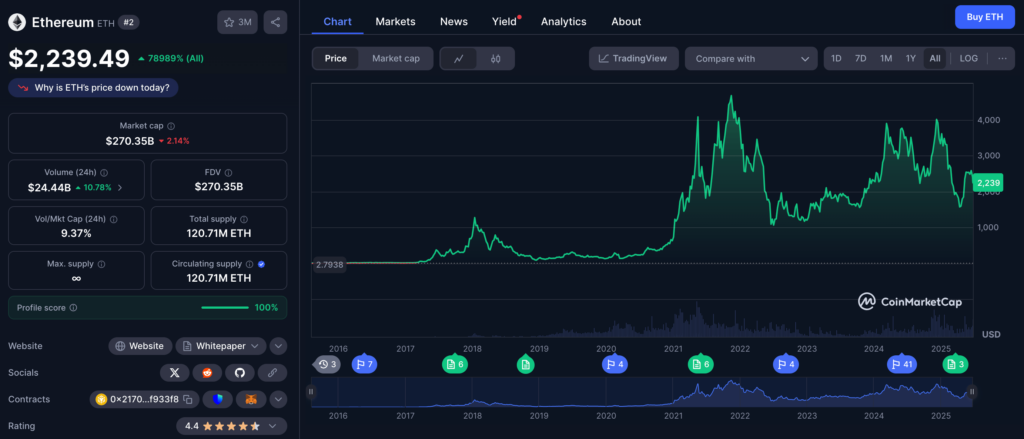Click the history marker labeled 3
This screenshot has height=439, width=1024.
[327, 365]
